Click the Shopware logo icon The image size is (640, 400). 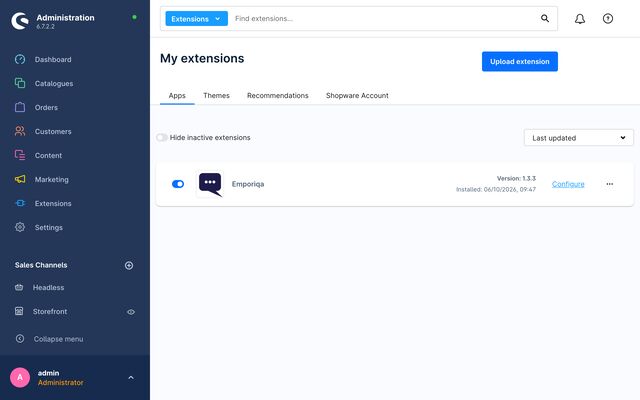tap(20, 21)
